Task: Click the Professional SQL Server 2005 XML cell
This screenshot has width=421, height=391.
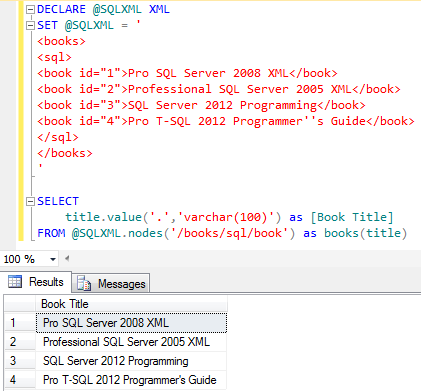Action: coord(131,342)
